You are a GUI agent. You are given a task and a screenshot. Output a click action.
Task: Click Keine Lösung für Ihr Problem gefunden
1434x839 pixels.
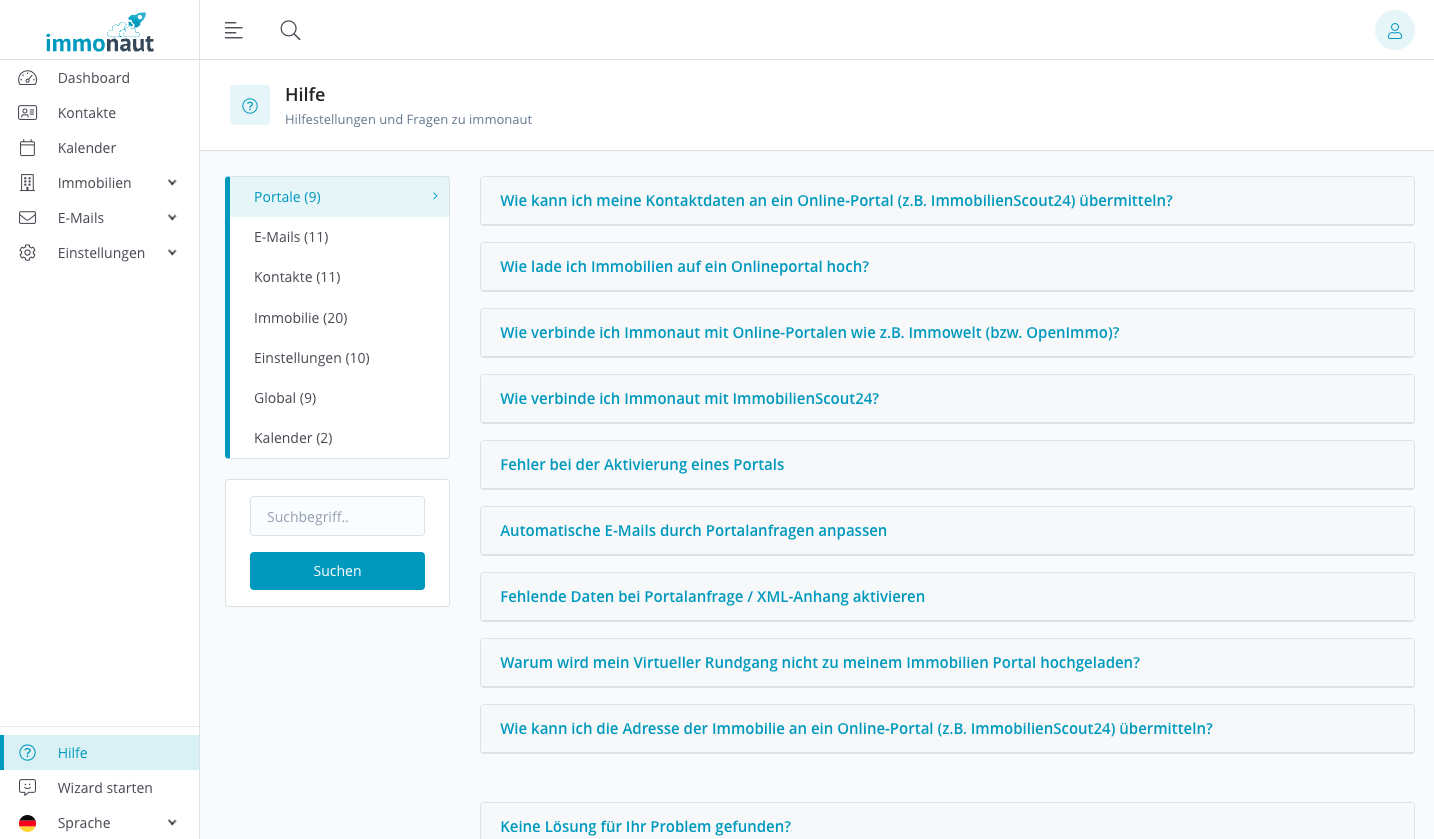[645, 826]
